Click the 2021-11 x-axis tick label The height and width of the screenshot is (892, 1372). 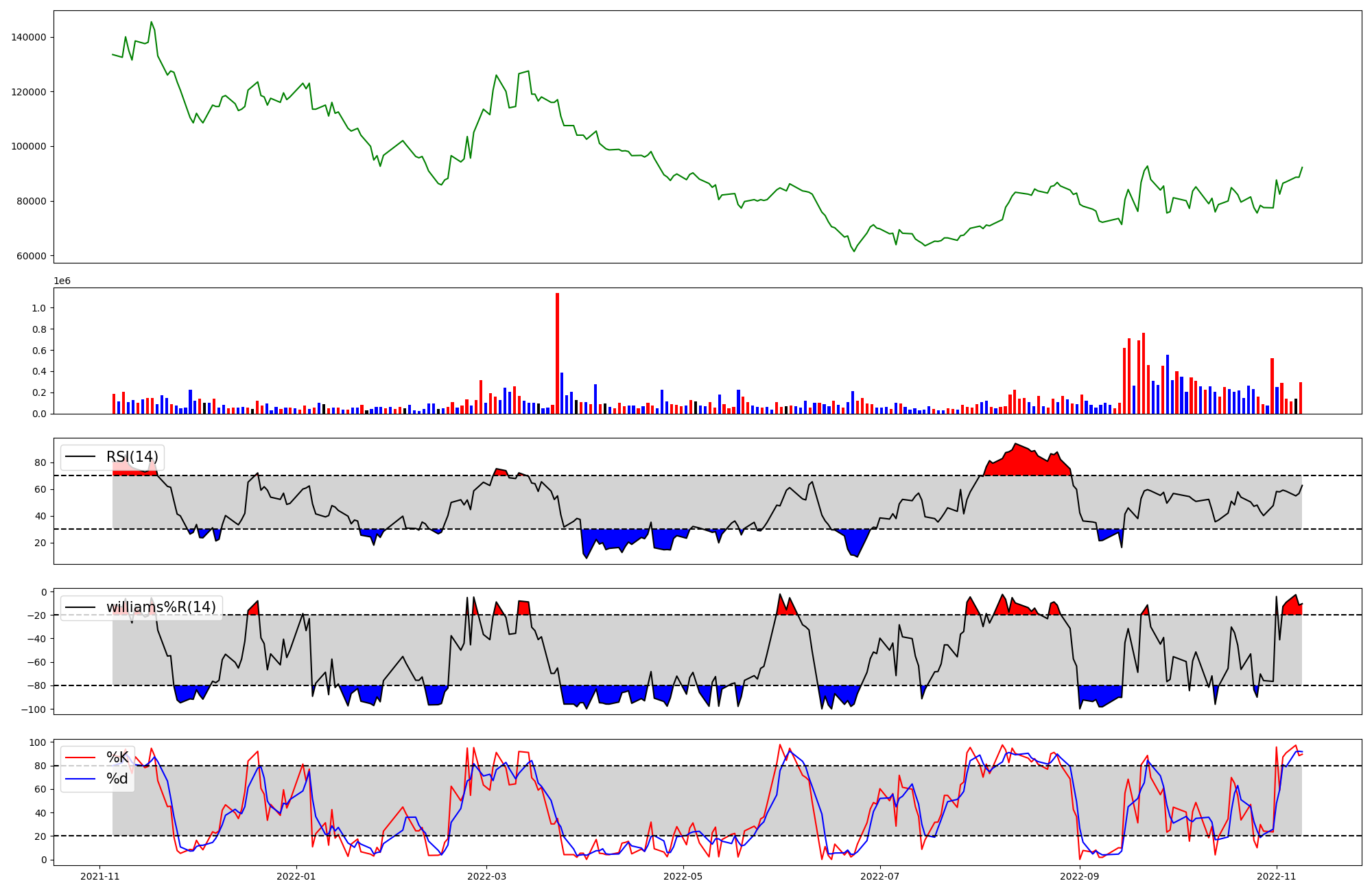point(100,876)
